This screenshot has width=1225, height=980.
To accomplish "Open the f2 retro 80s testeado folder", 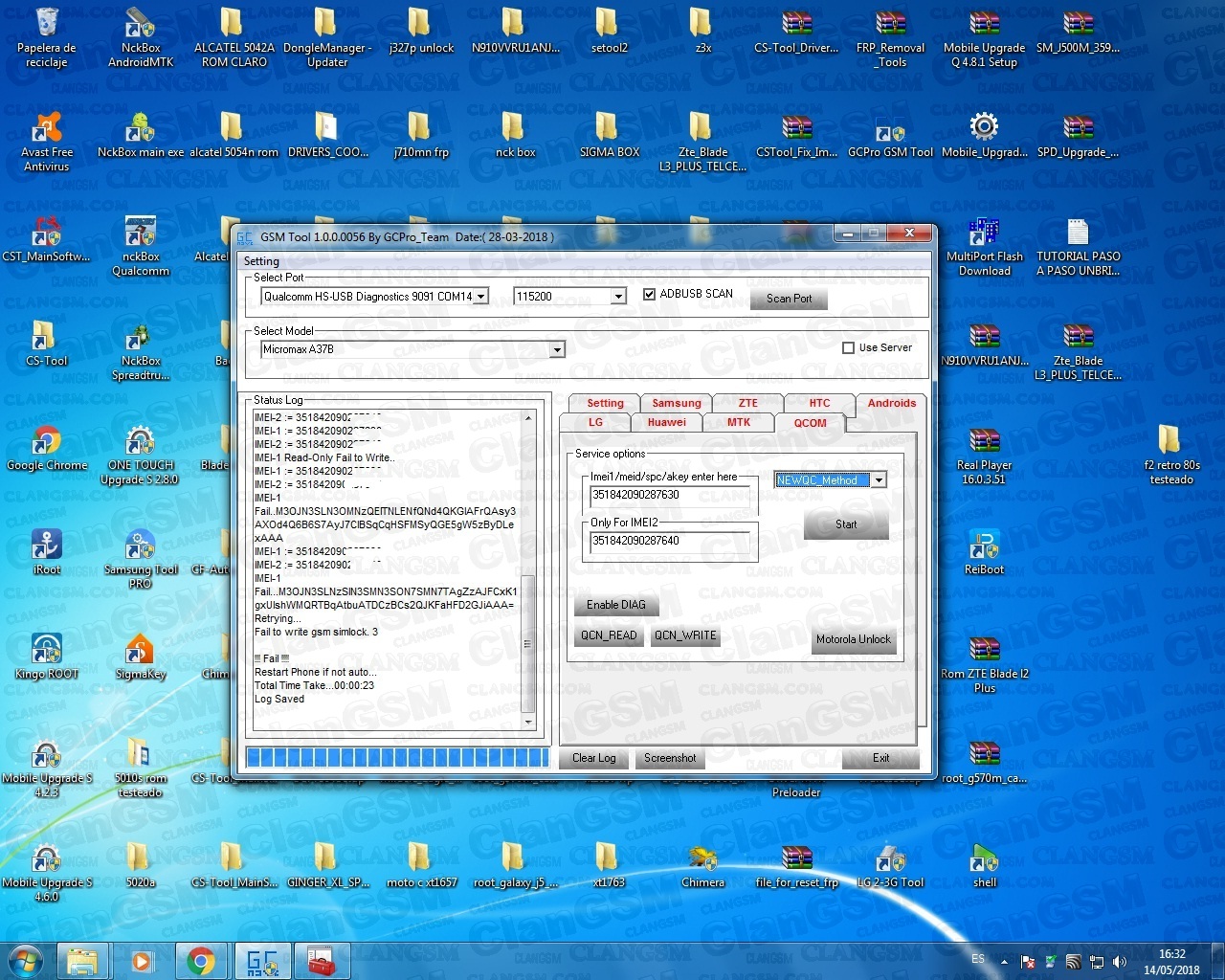I will [1171, 456].
